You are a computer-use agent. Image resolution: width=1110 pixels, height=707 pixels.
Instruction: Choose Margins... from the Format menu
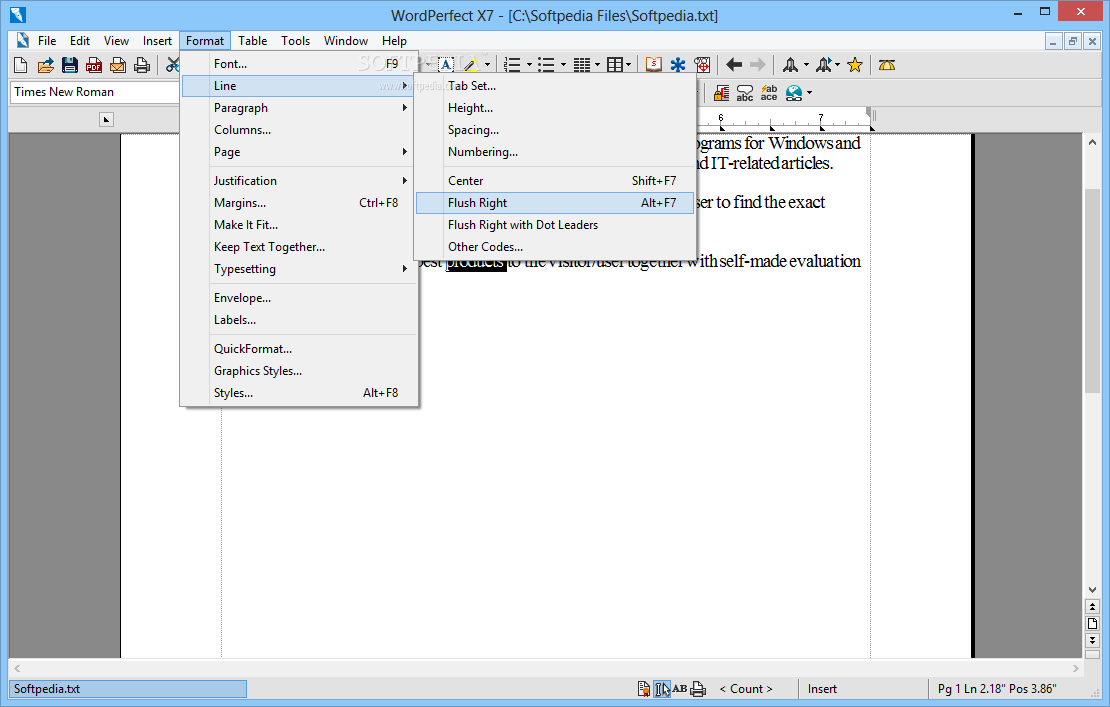tap(299, 202)
